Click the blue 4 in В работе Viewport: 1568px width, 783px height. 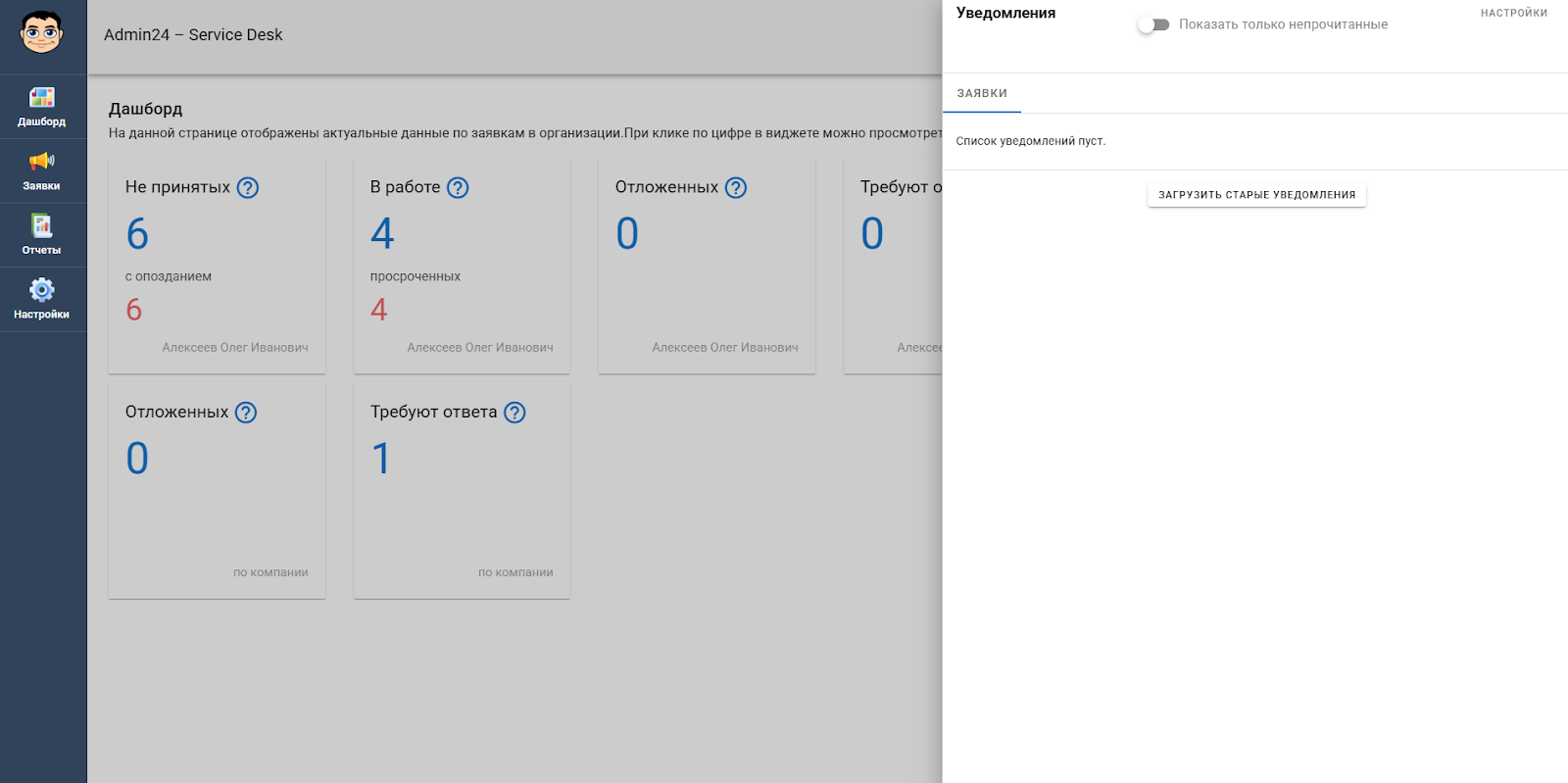[x=382, y=233]
